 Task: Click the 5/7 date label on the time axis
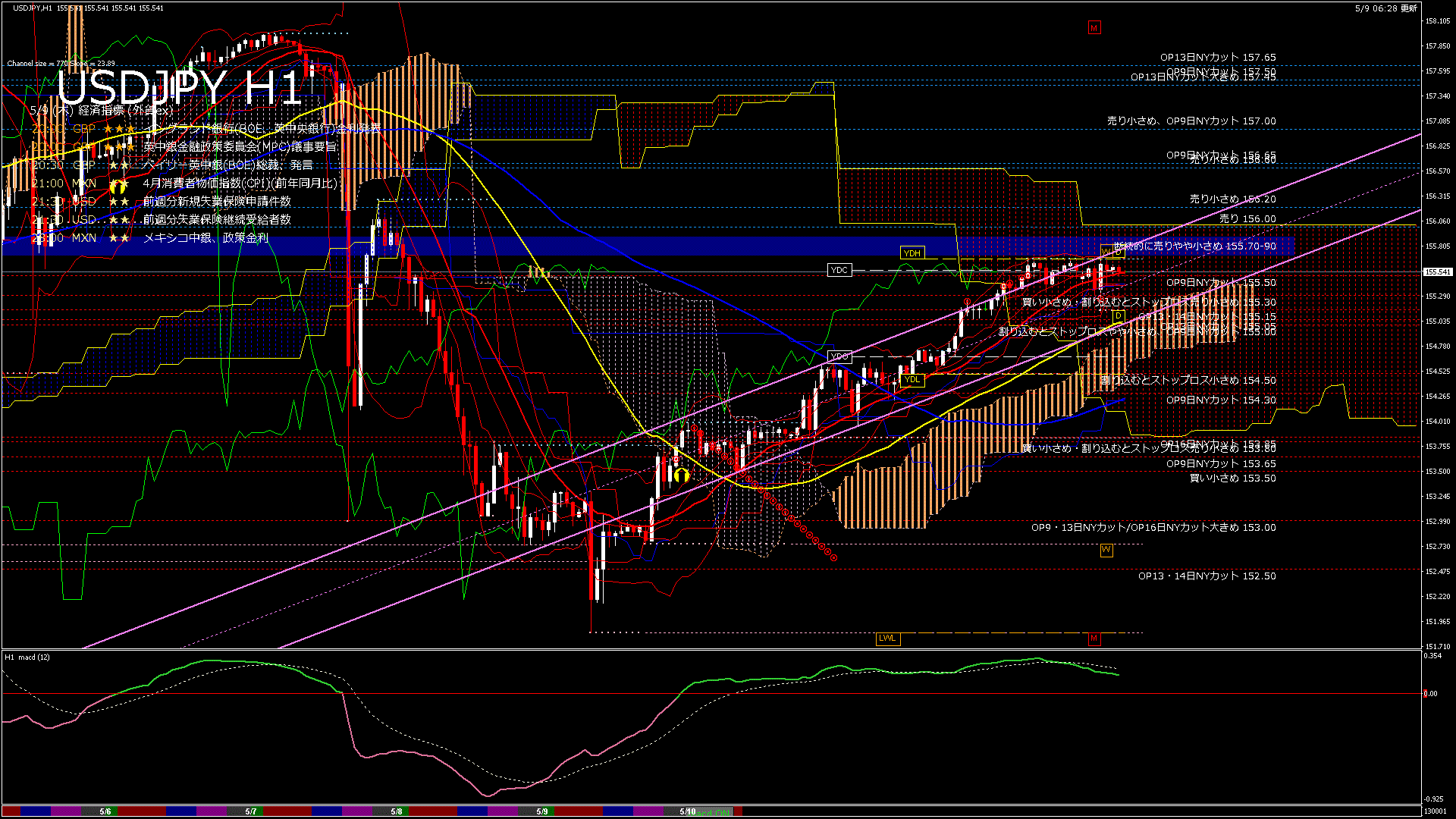(x=251, y=811)
